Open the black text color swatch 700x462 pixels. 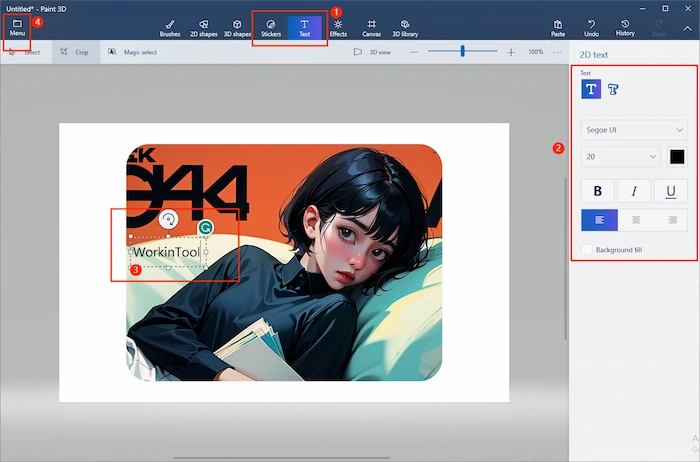(x=677, y=156)
